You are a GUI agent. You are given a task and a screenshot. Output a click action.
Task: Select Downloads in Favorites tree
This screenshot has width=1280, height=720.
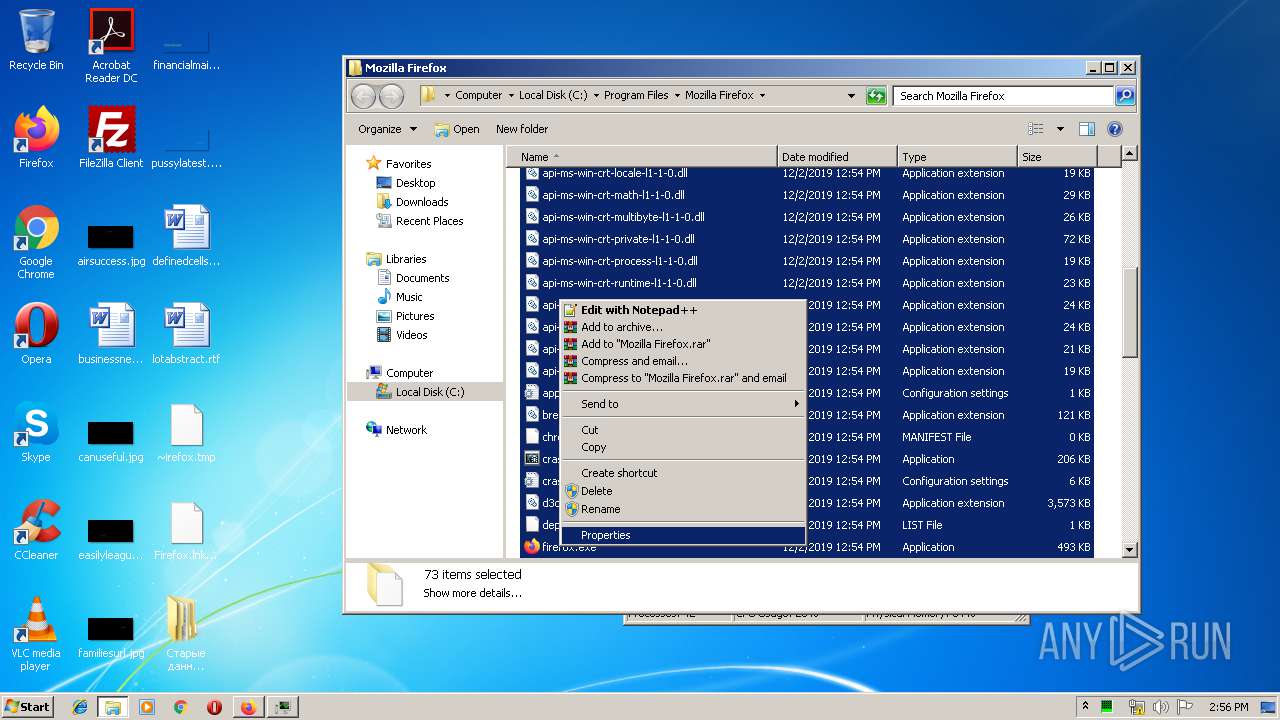tap(421, 202)
